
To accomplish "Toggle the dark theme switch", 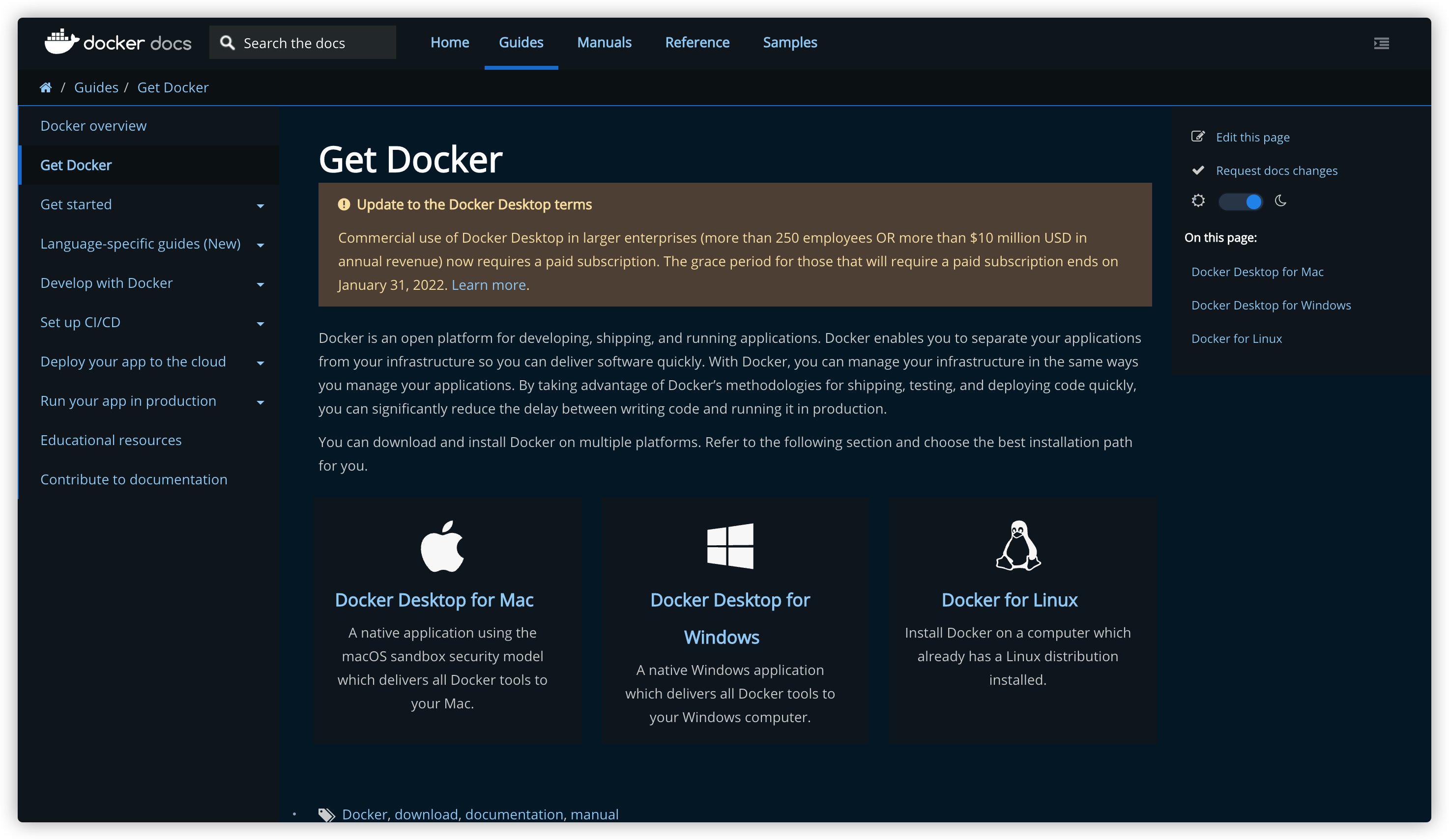I will pyautogui.click(x=1240, y=202).
